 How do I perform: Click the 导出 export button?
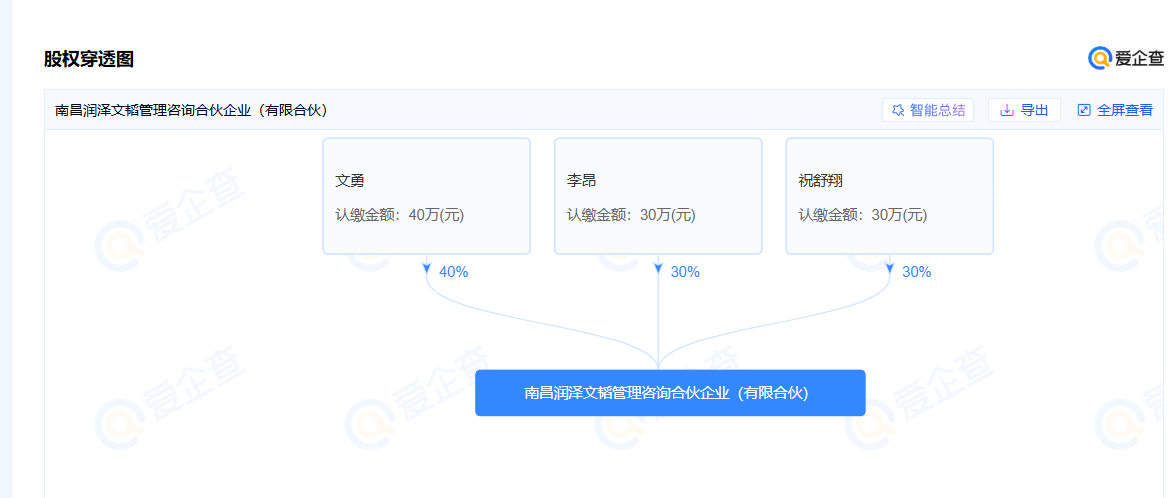click(x=1024, y=111)
